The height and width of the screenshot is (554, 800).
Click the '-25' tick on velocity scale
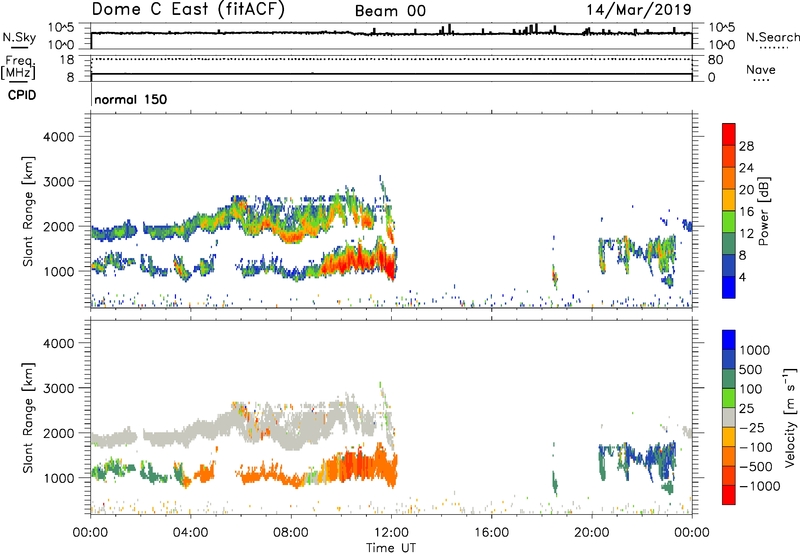click(x=753, y=427)
